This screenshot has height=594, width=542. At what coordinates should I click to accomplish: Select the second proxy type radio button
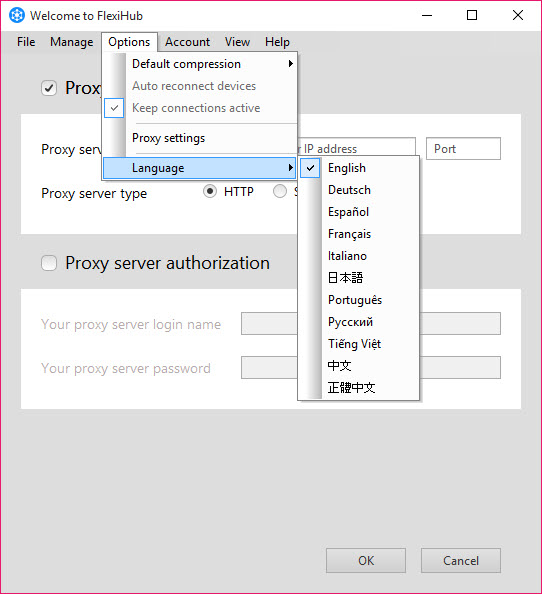coord(280,191)
